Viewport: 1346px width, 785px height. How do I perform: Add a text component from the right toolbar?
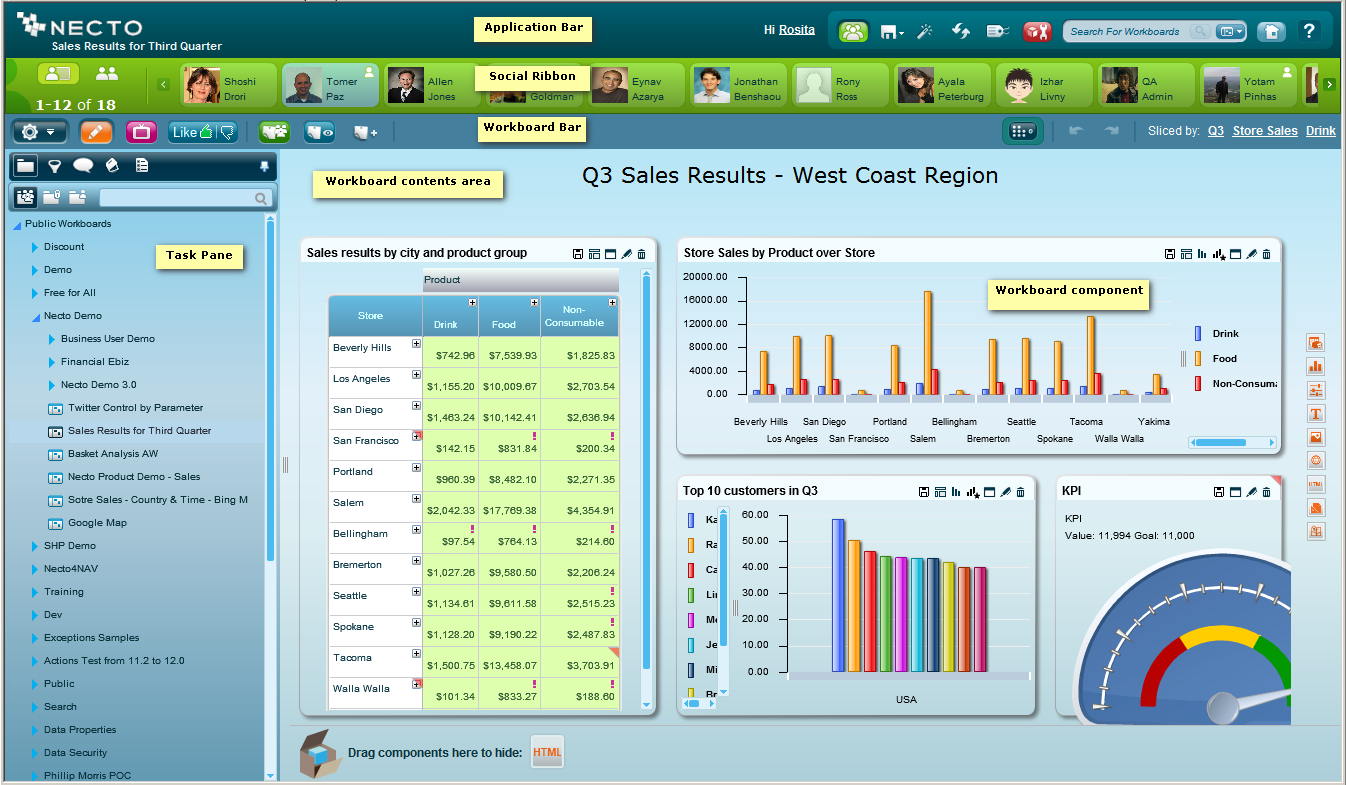(x=1316, y=414)
